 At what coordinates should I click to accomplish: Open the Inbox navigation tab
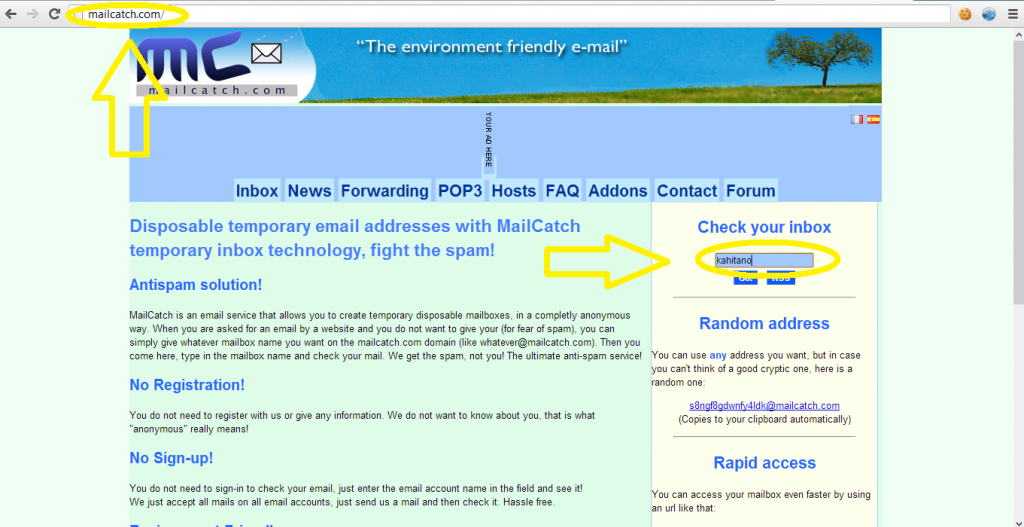(257, 191)
